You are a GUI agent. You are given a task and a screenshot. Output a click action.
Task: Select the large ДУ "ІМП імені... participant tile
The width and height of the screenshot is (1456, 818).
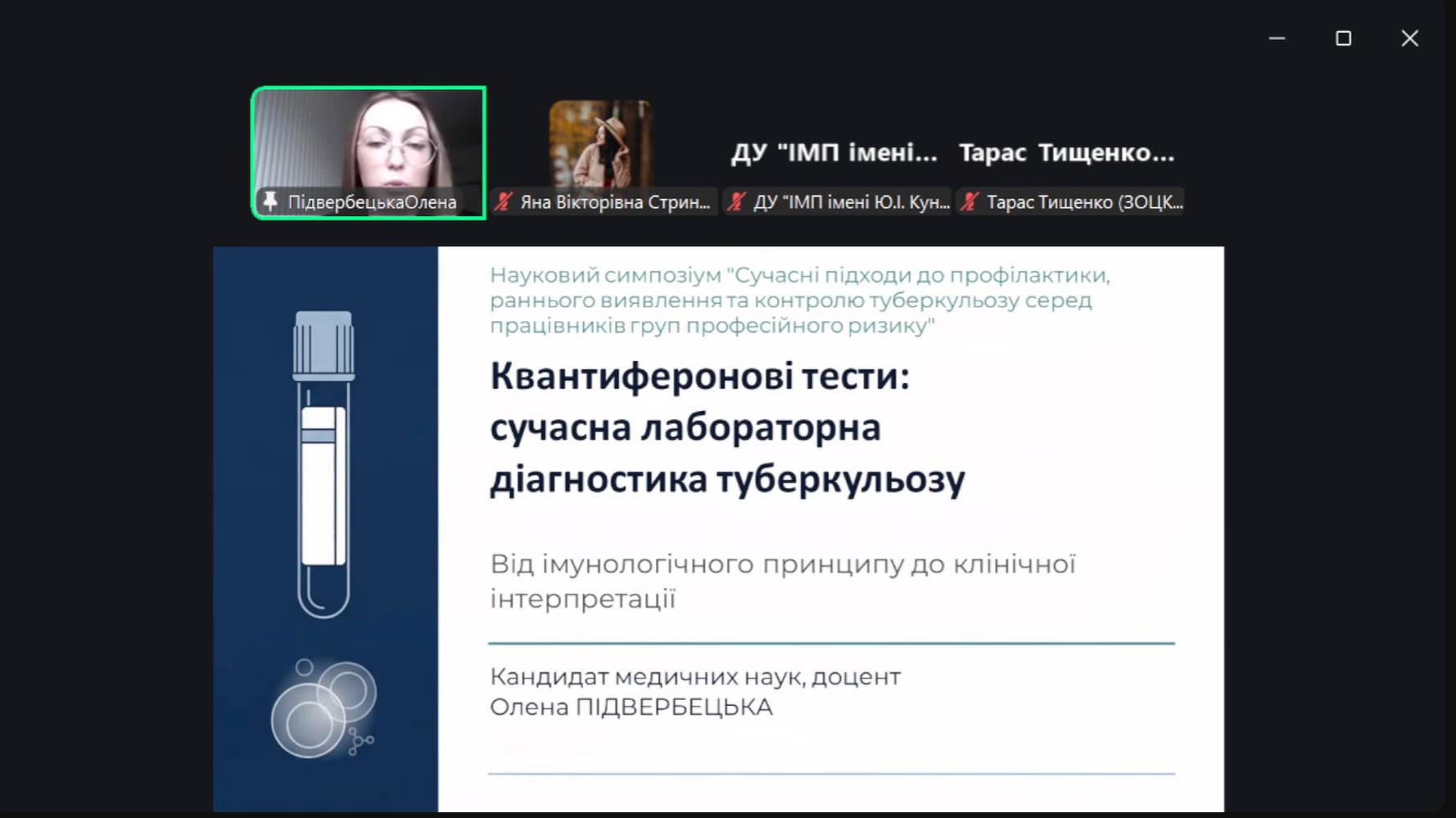[x=834, y=152]
